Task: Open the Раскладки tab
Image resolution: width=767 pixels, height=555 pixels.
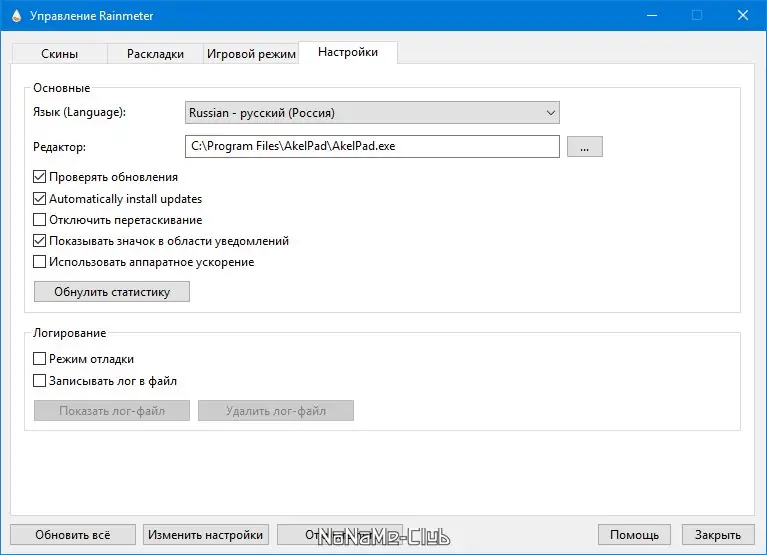Action: coord(153,54)
